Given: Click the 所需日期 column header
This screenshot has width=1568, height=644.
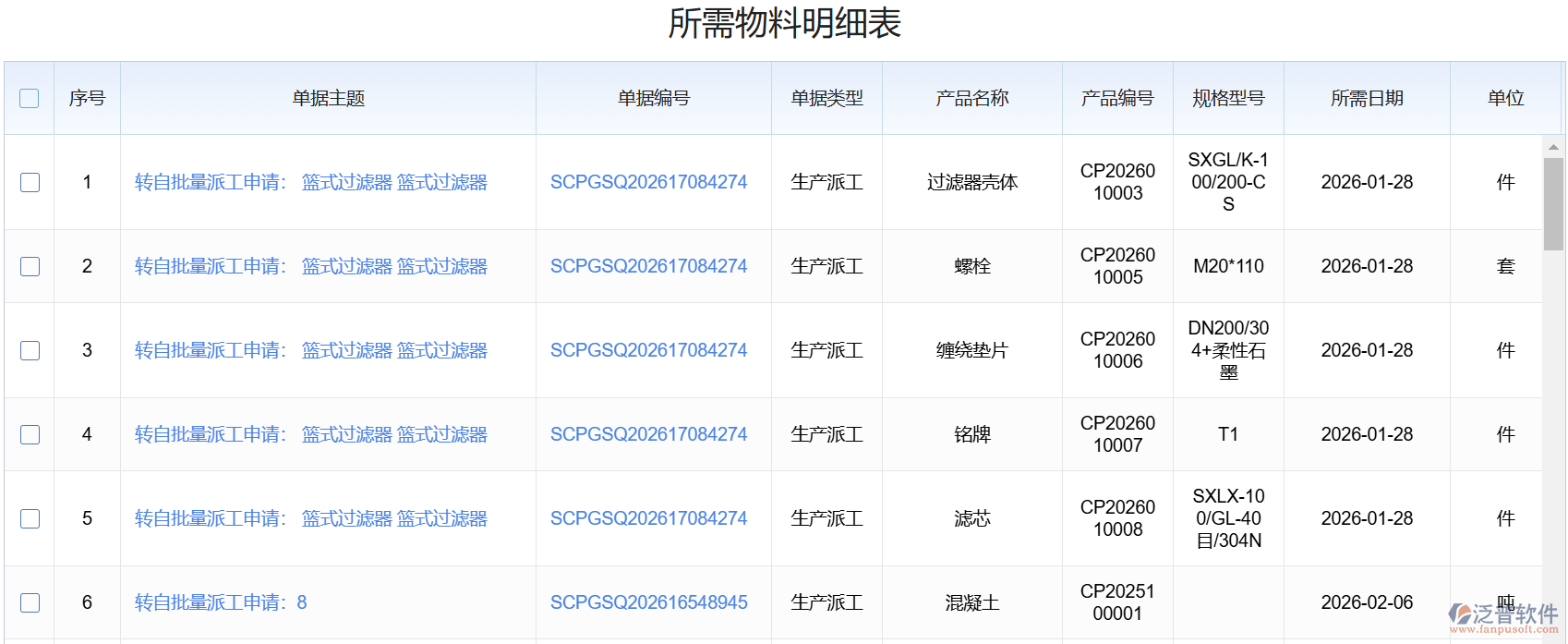Looking at the screenshot, I should click(1367, 98).
